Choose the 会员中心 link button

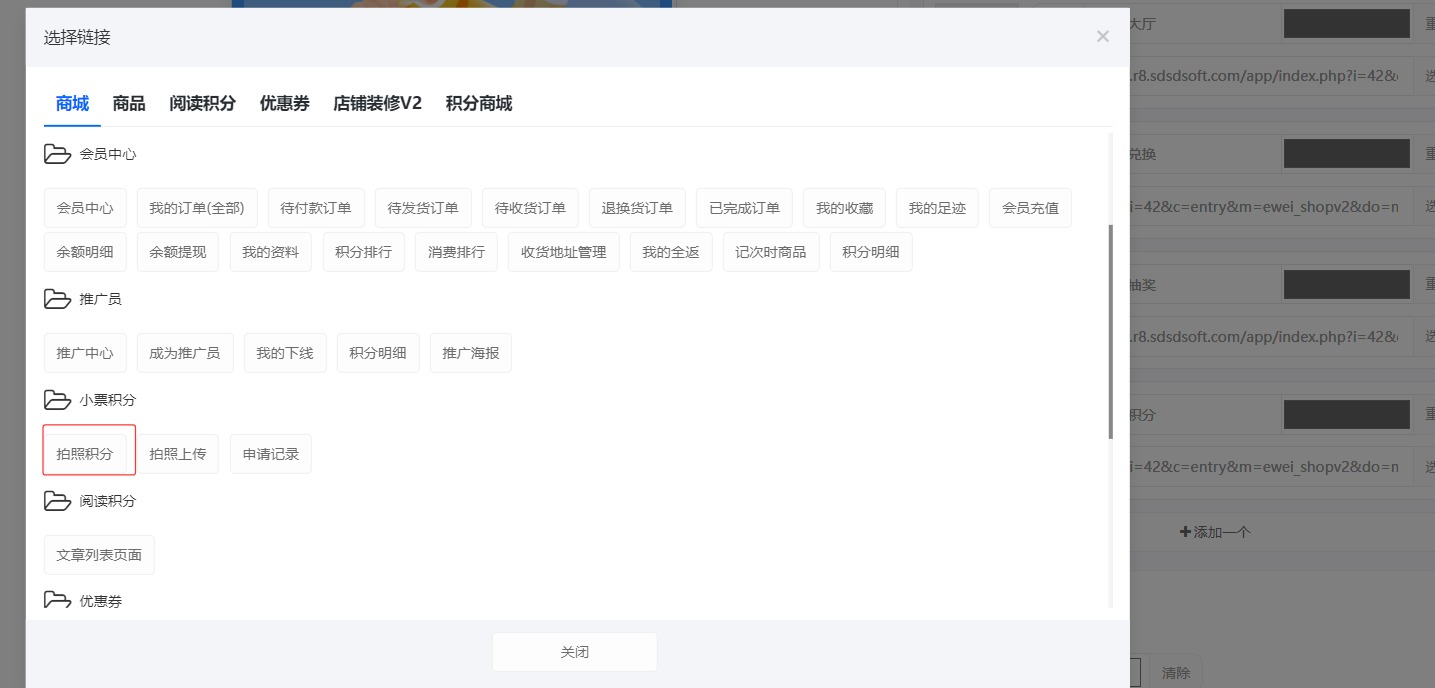click(85, 208)
